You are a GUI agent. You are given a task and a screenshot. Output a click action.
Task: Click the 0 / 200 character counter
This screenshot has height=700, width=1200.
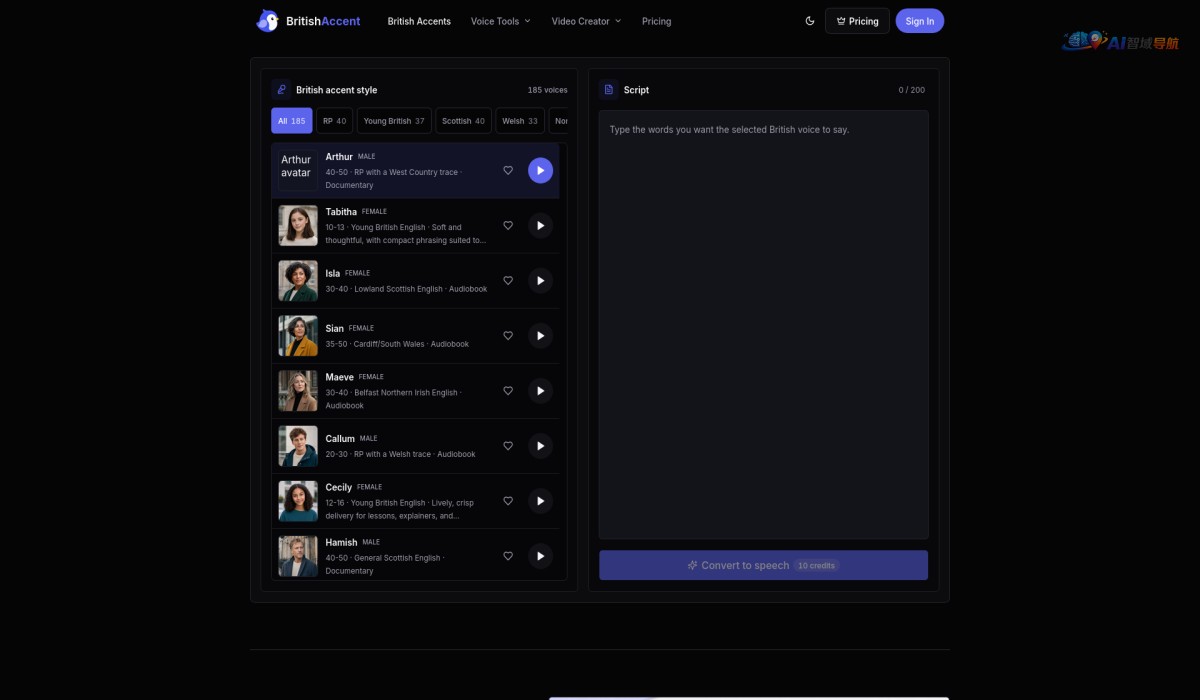tap(912, 90)
